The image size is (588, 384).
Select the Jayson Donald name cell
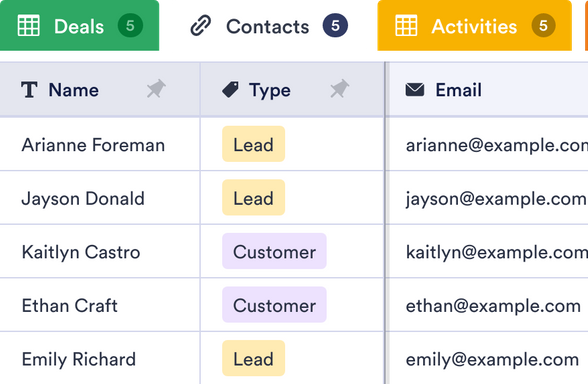[100, 198]
